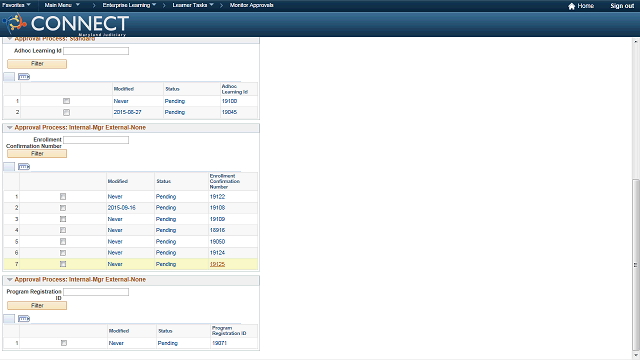Open Adhoc Learning Id 19045

[229, 112]
